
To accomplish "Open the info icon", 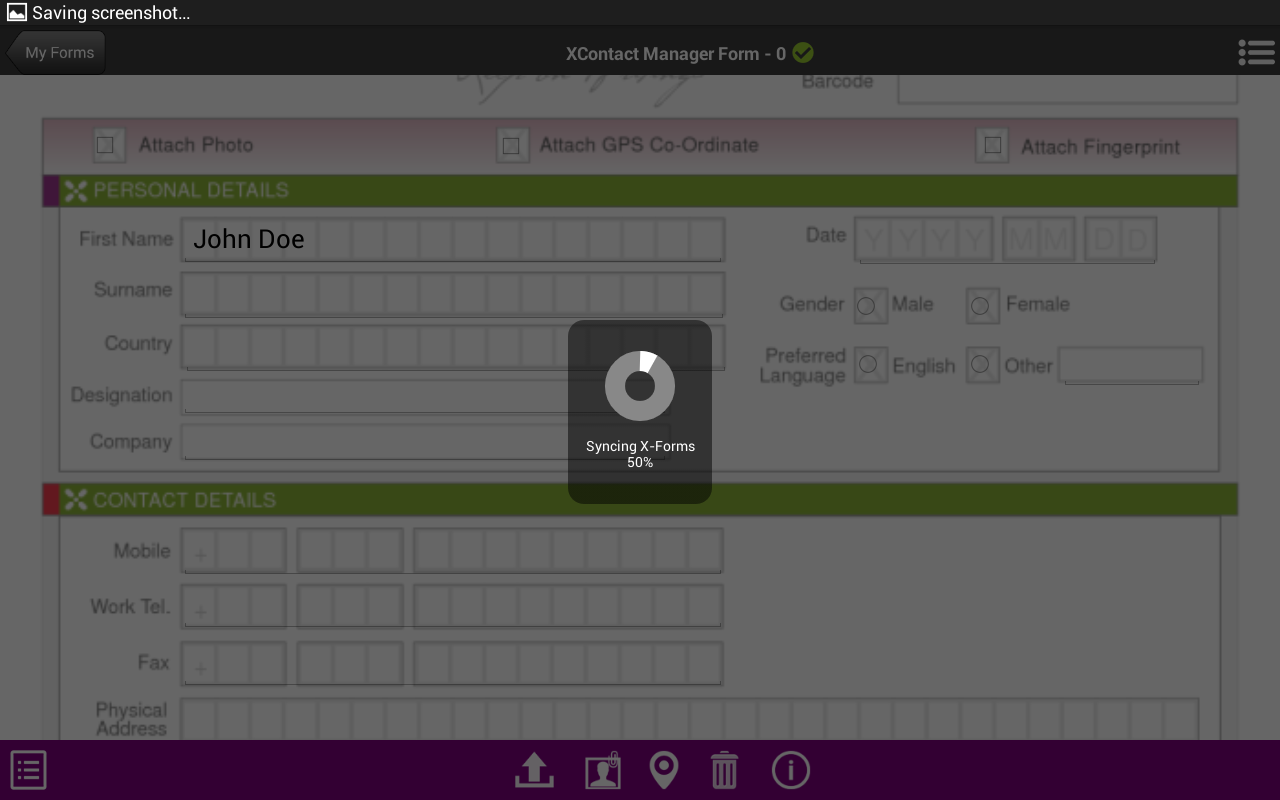I will pyautogui.click(x=791, y=770).
